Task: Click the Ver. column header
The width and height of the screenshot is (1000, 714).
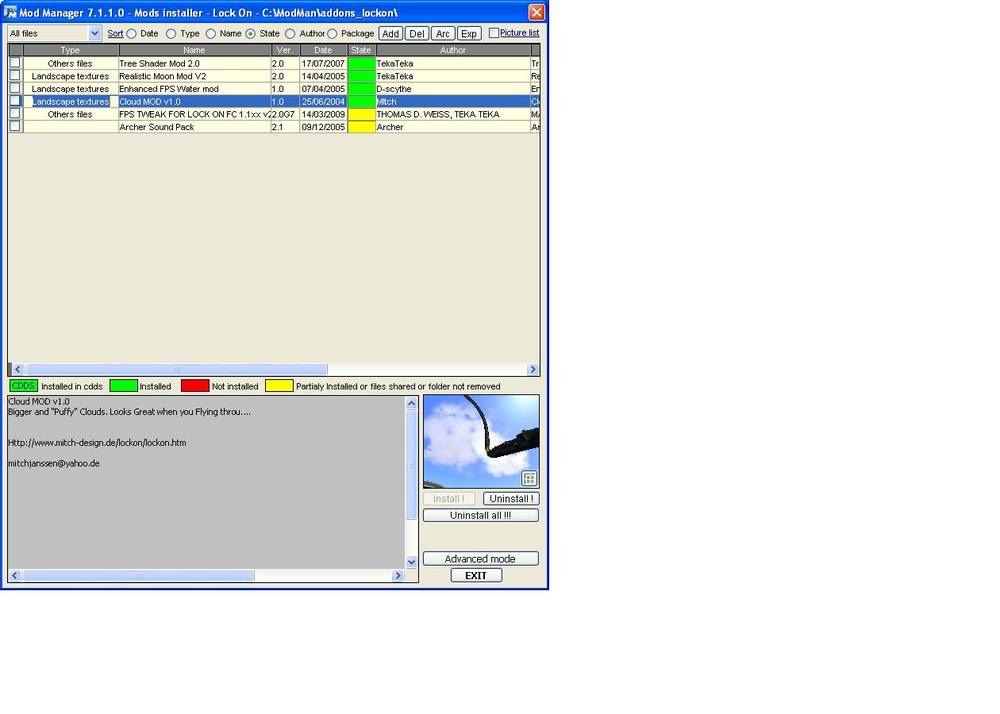Action: [x=285, y=50]
